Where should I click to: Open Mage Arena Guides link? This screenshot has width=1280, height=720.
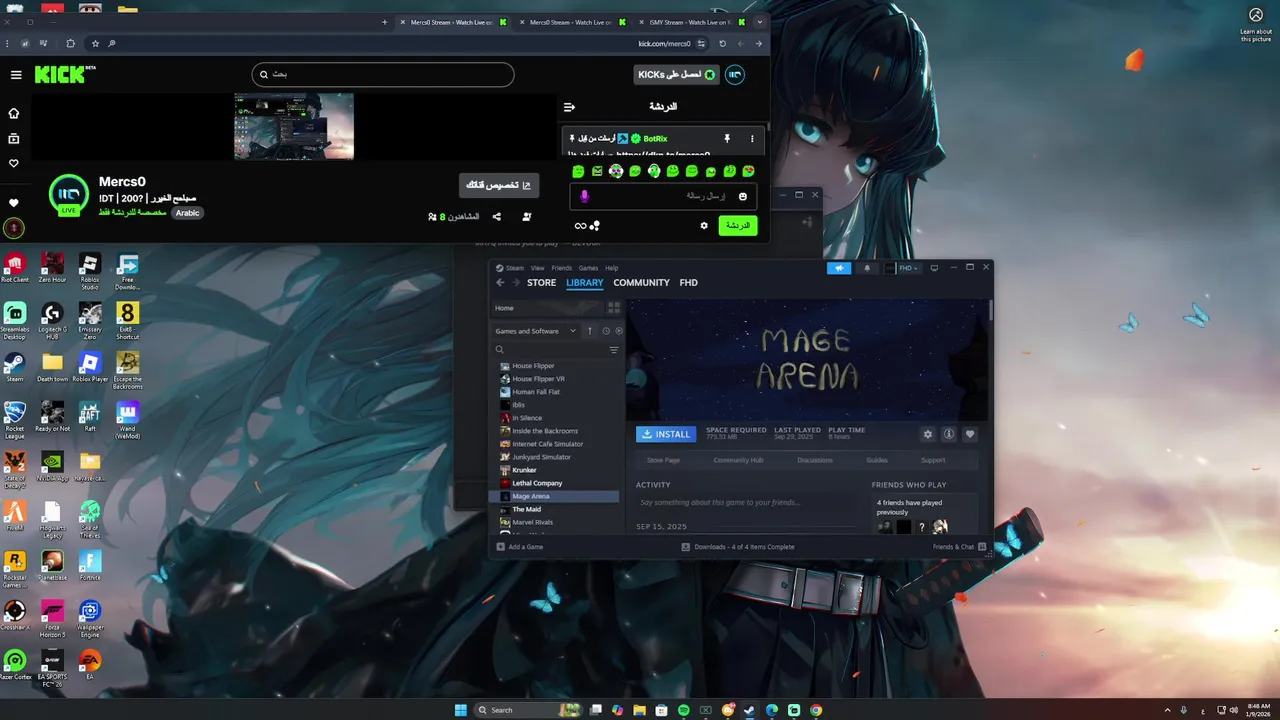coord(877,460)
